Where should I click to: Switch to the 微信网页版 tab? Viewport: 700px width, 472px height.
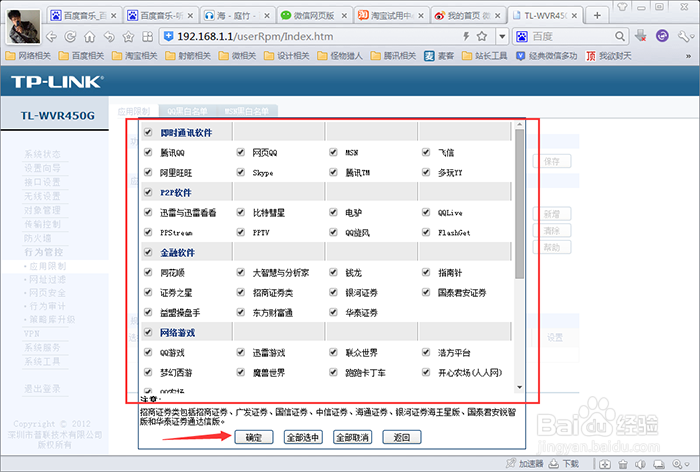(313, 16)
